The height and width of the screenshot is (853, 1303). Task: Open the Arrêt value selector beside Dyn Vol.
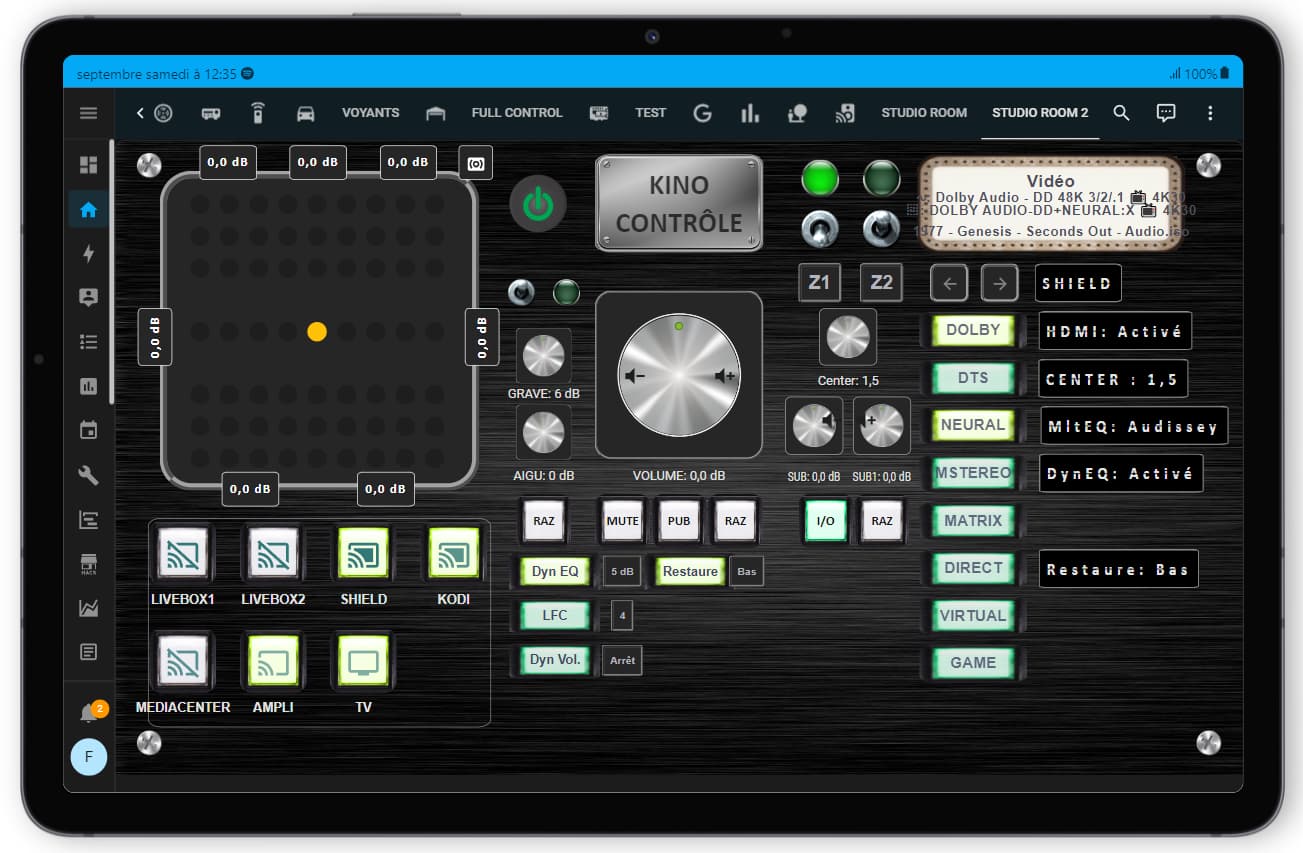[622, 660]
